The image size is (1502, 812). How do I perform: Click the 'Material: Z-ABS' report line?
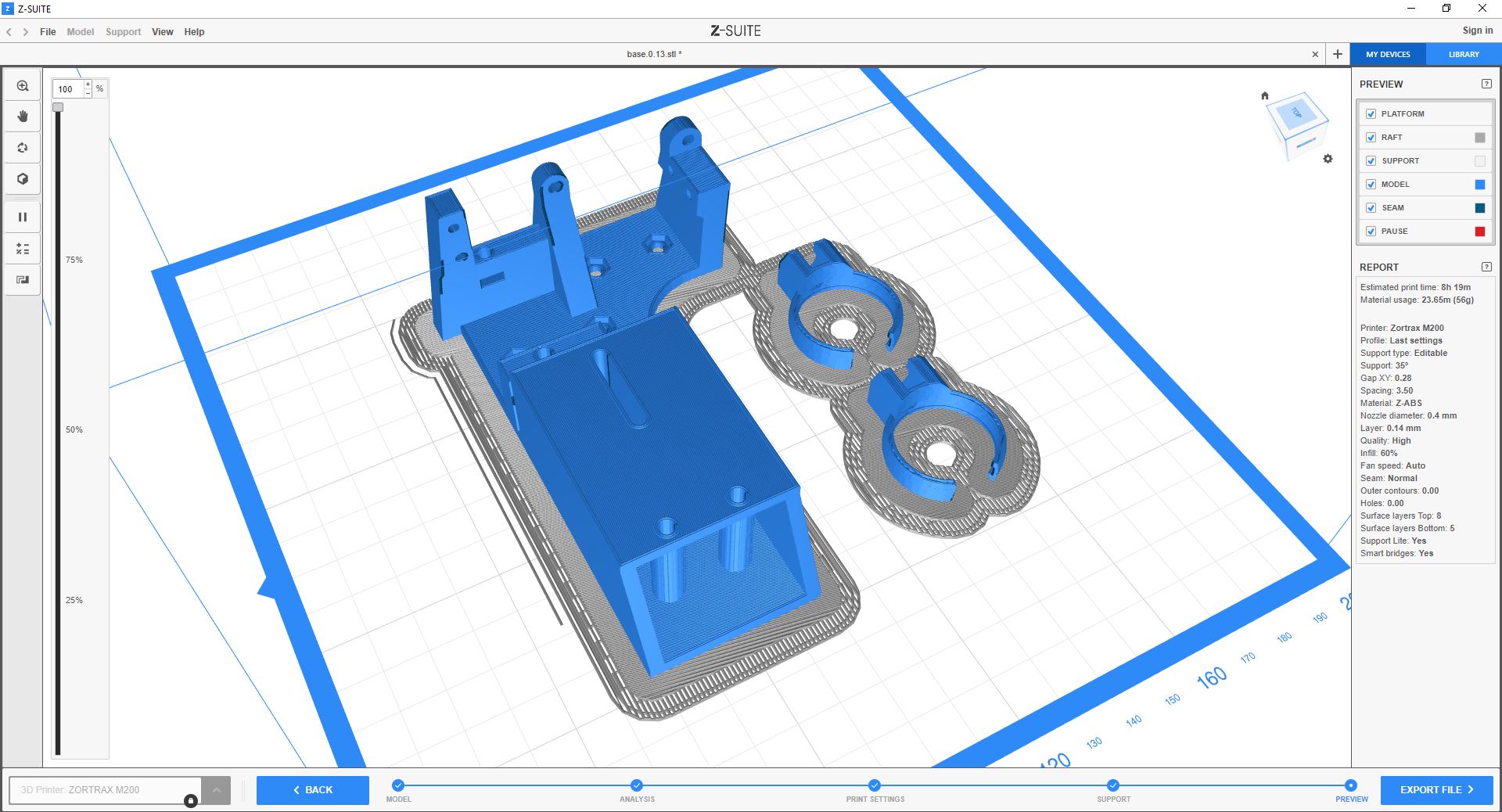[x=1391, y=403]
